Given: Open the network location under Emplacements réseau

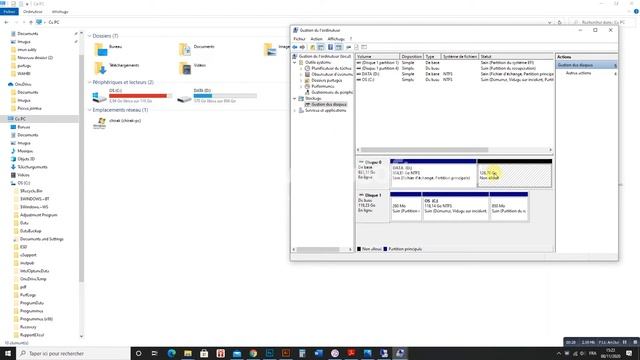Looking at the screenshot, I should (117, 122).
